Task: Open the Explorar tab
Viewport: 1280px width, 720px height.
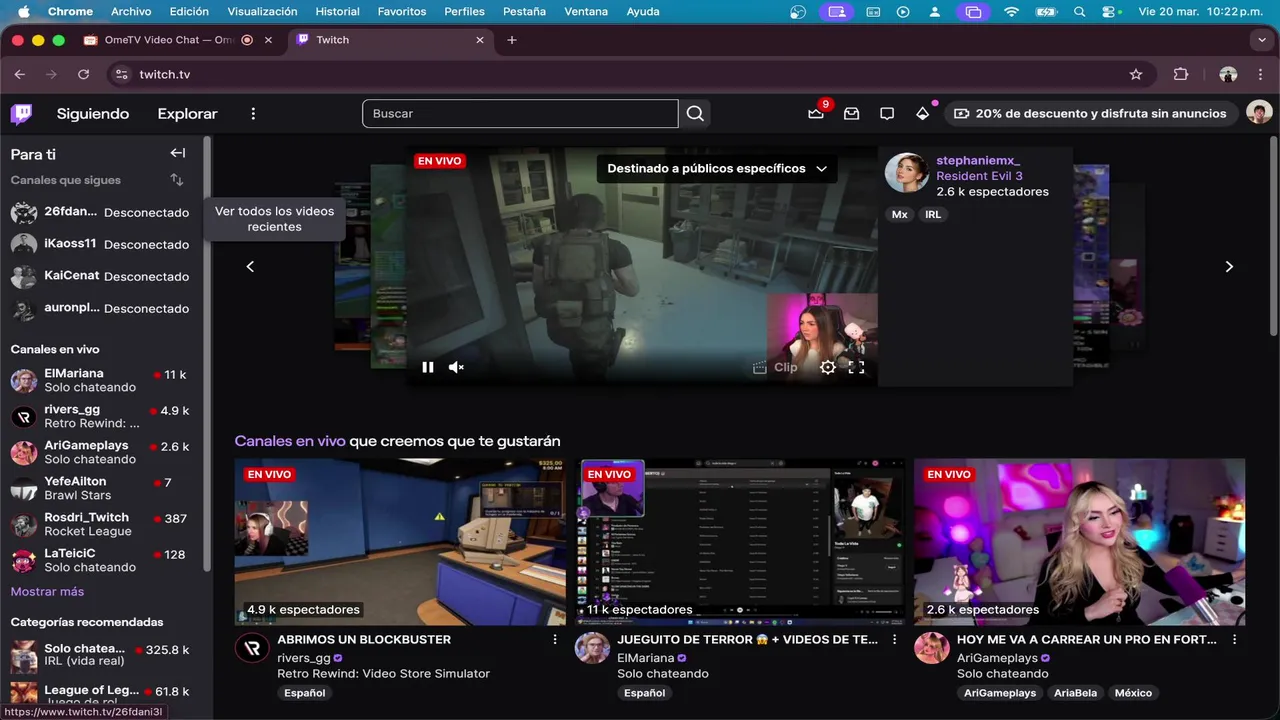Action: (x=187, y=114)
